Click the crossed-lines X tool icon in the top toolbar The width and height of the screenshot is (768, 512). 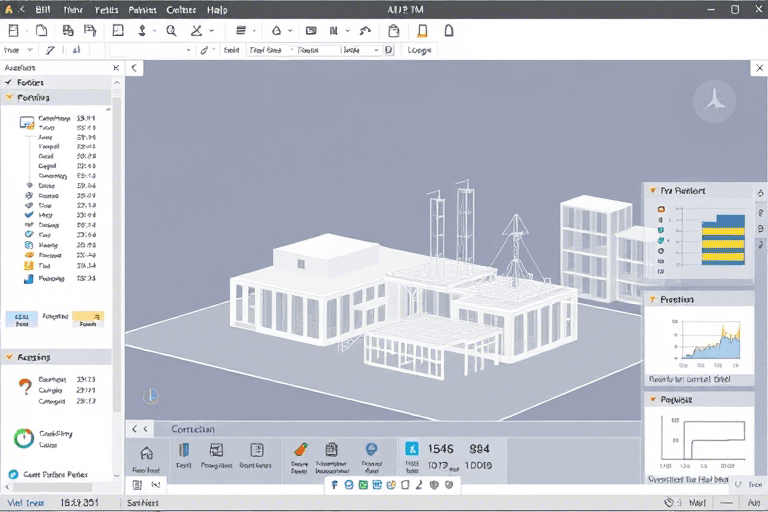pos(196,31)
